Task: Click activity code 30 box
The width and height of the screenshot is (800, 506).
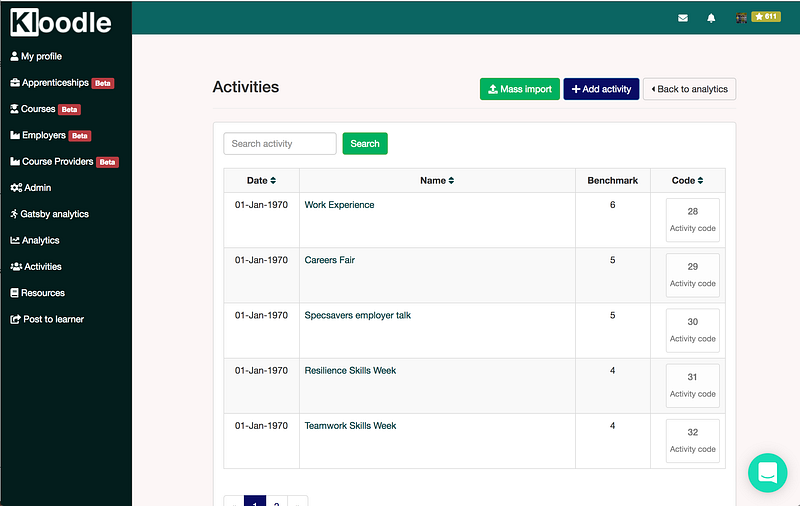Action: (692, 330)
